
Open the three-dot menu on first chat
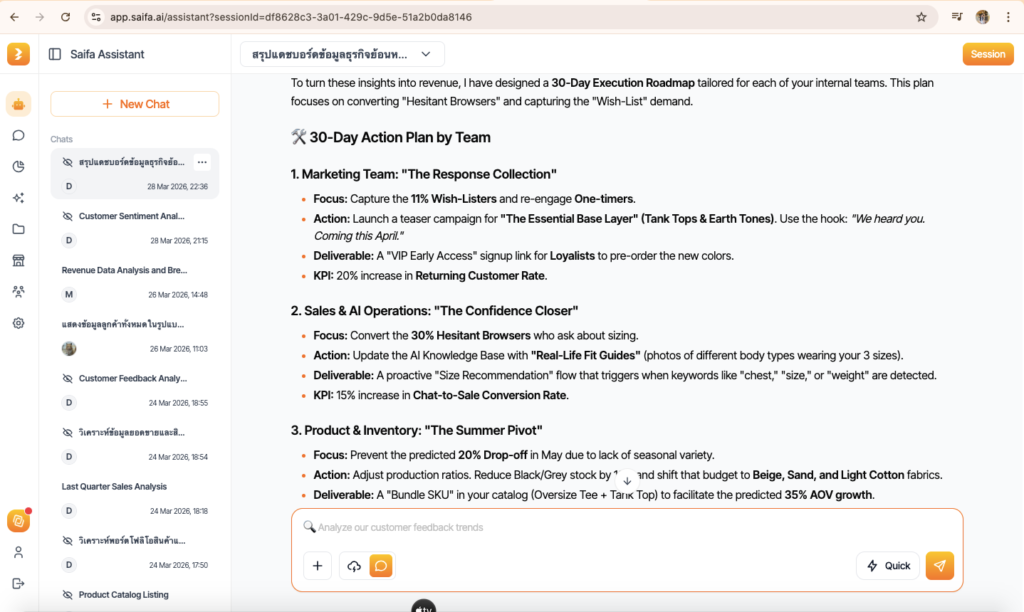click(x=202, y=162)
